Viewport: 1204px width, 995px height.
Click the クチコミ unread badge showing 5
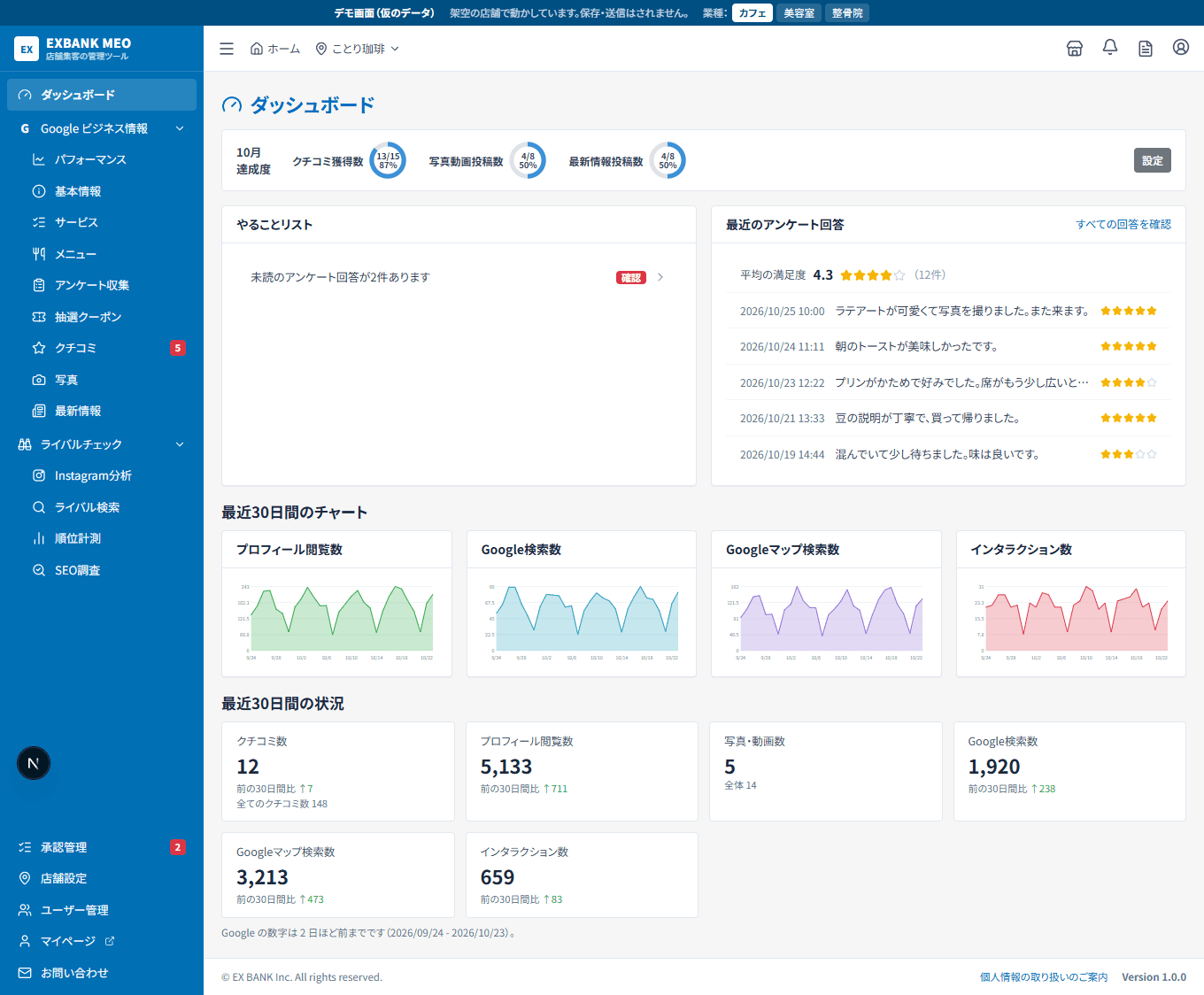178,348
